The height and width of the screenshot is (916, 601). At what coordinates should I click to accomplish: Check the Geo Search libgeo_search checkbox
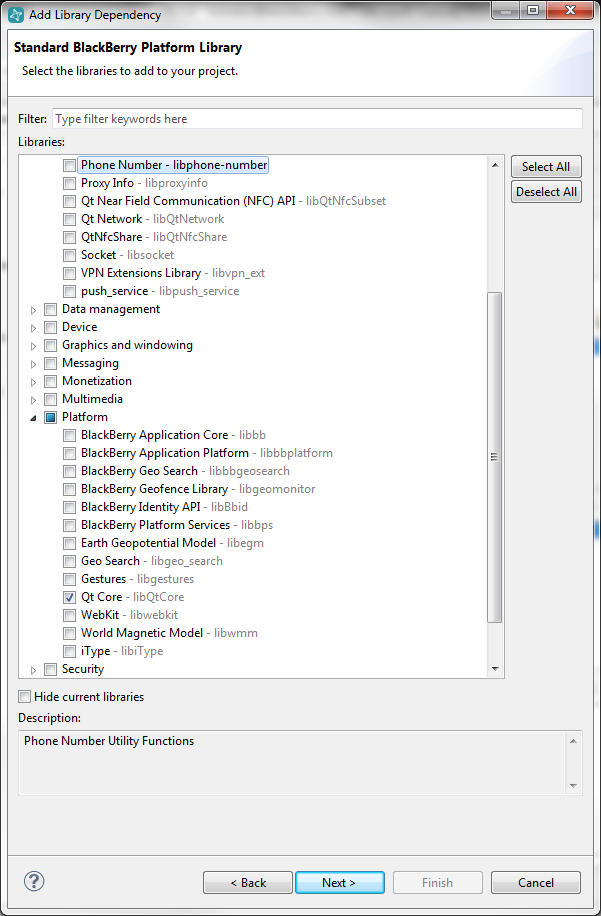(70, 561)
